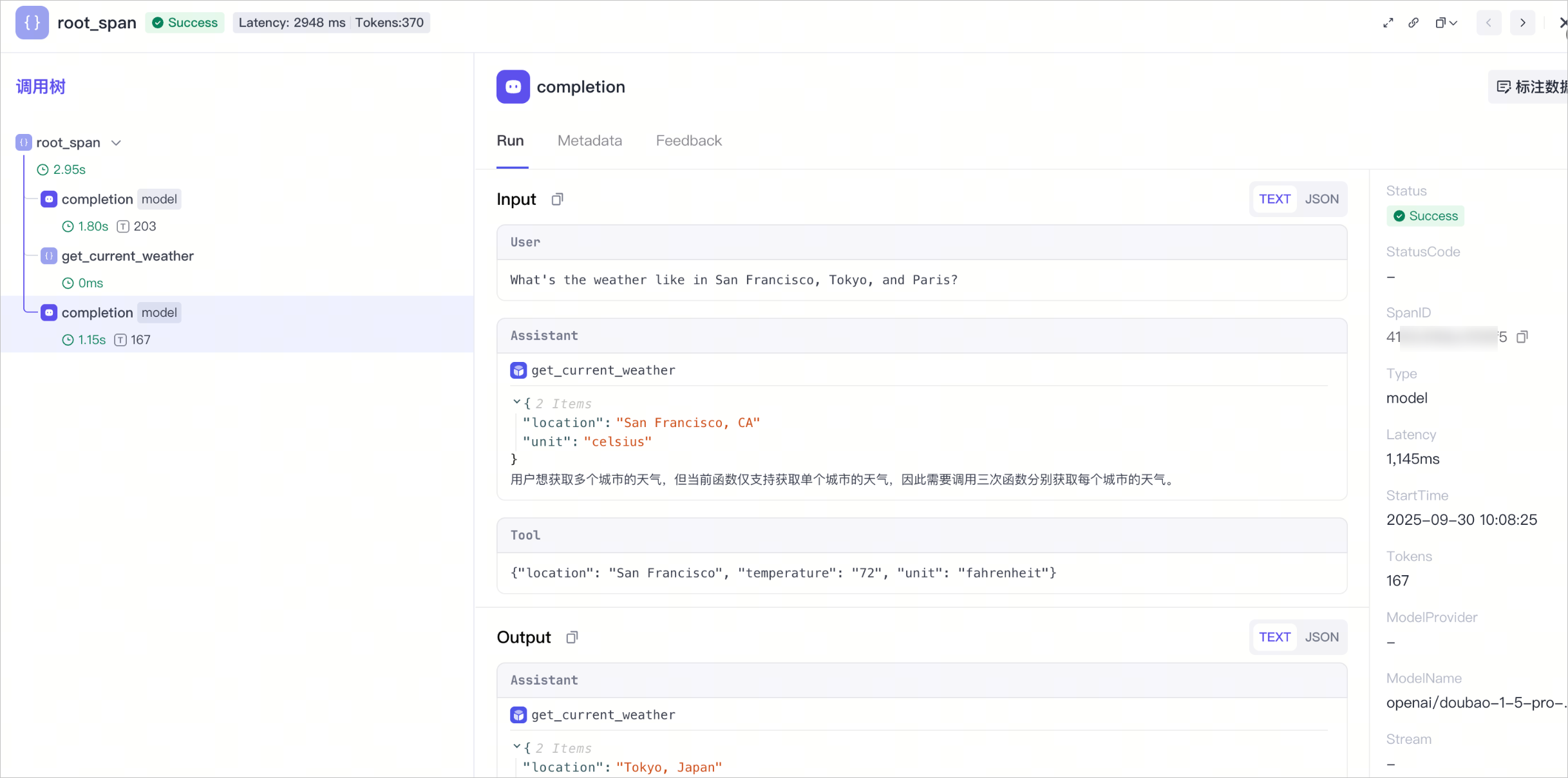The height and width of the screenshot is (778, 1568).
Task: Go to next trace arrow
Action: coord(1523,23)
